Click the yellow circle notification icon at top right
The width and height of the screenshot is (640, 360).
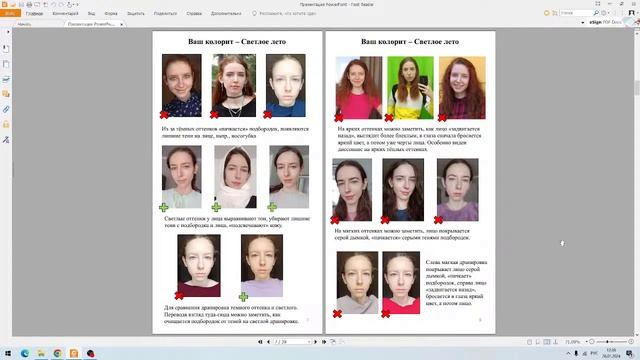point(547,13)
